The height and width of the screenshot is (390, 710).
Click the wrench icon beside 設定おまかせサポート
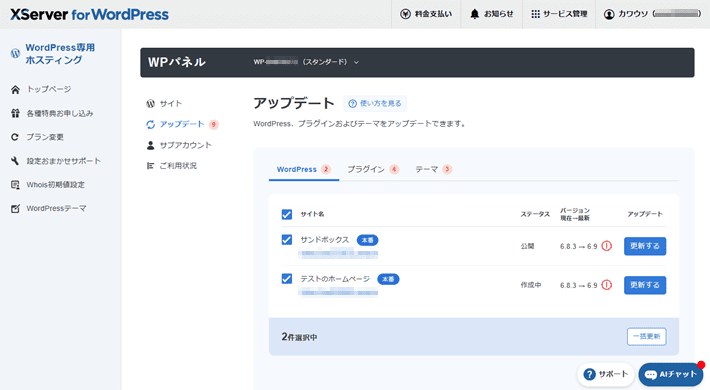click(x=15, y=161)
